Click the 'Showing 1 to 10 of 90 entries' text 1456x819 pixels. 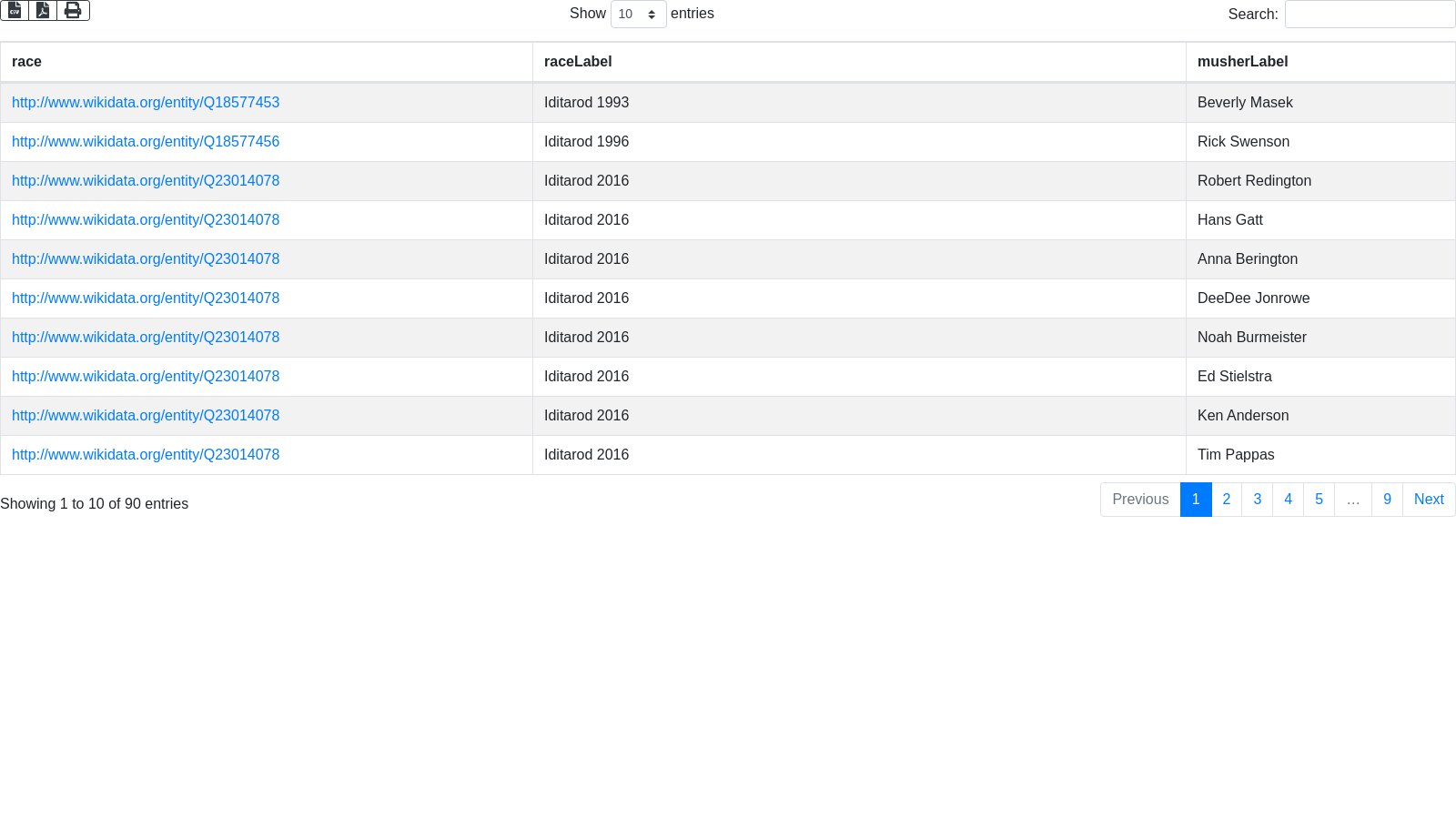pos(95,504)
